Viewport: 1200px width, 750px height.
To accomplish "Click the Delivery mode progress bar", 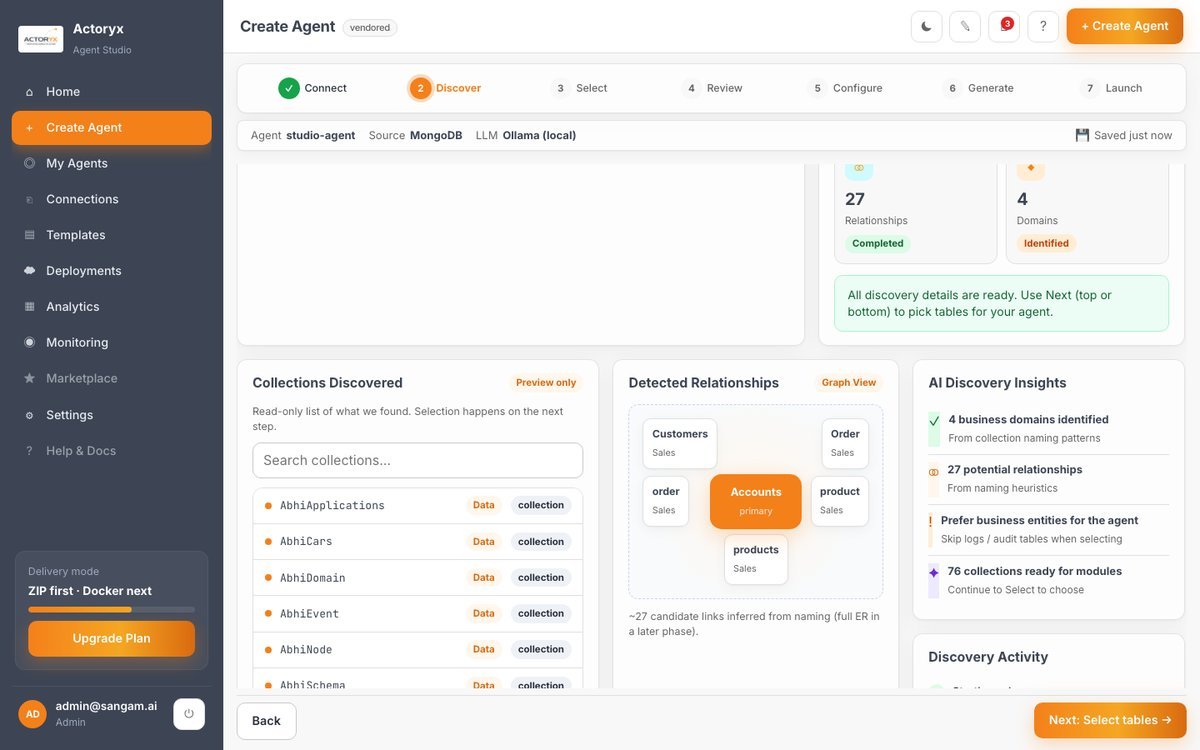I will (x=111, y=609).
